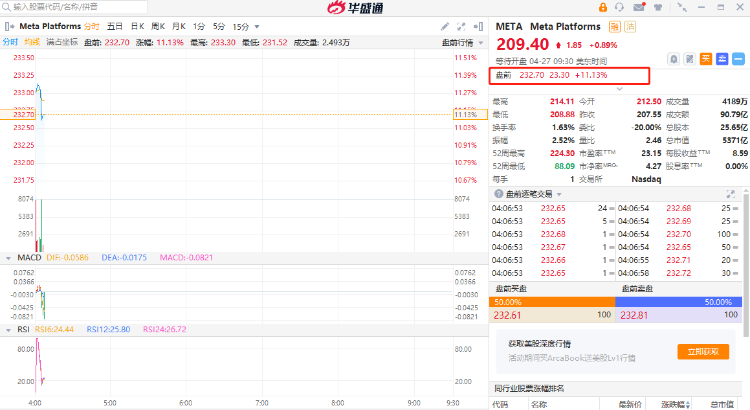This screenshot has height=410, width=750.
Task: Select the 分时 chart tab
Action: (91, 26)
